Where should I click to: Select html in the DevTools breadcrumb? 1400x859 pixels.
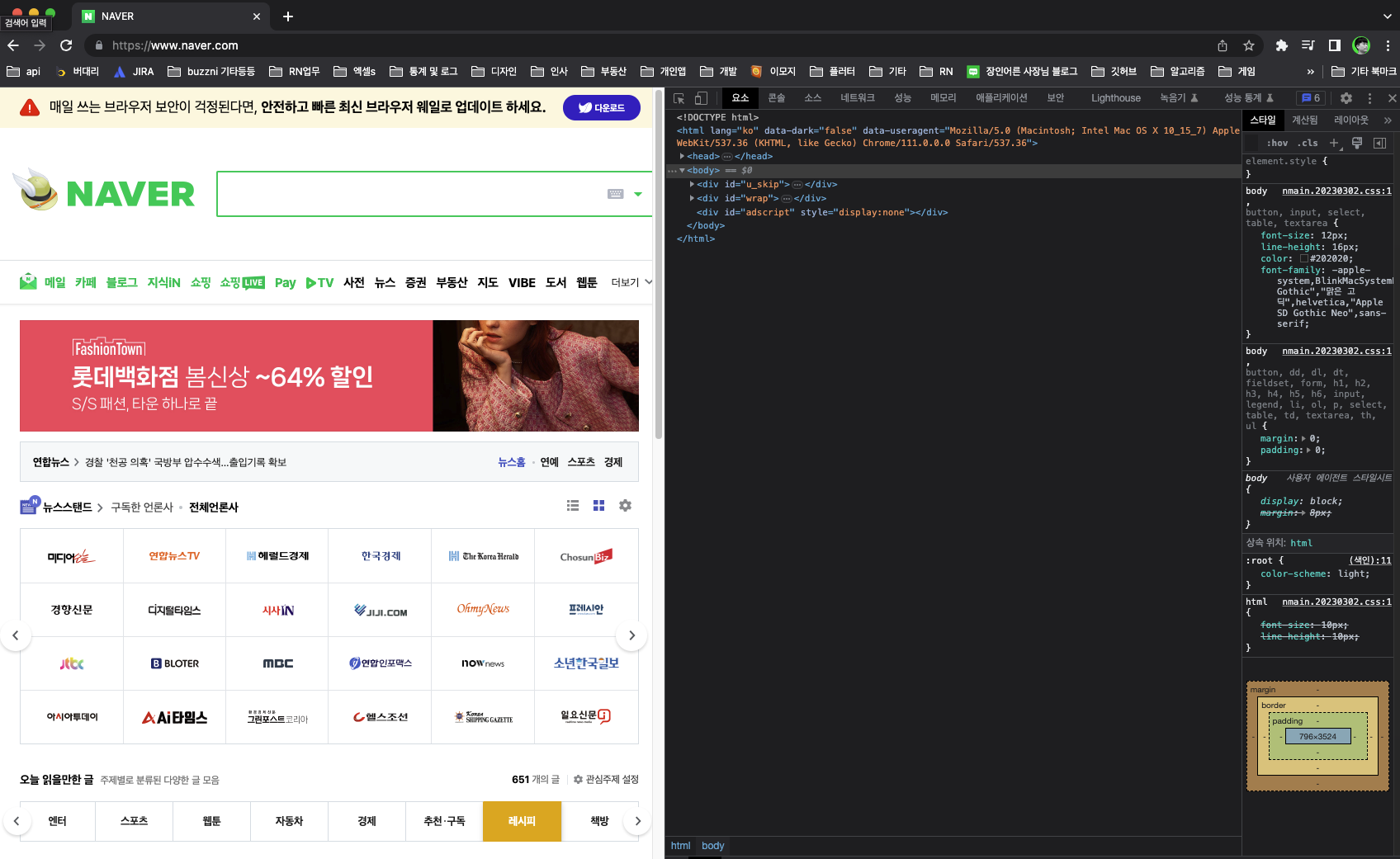pos(680,846)
